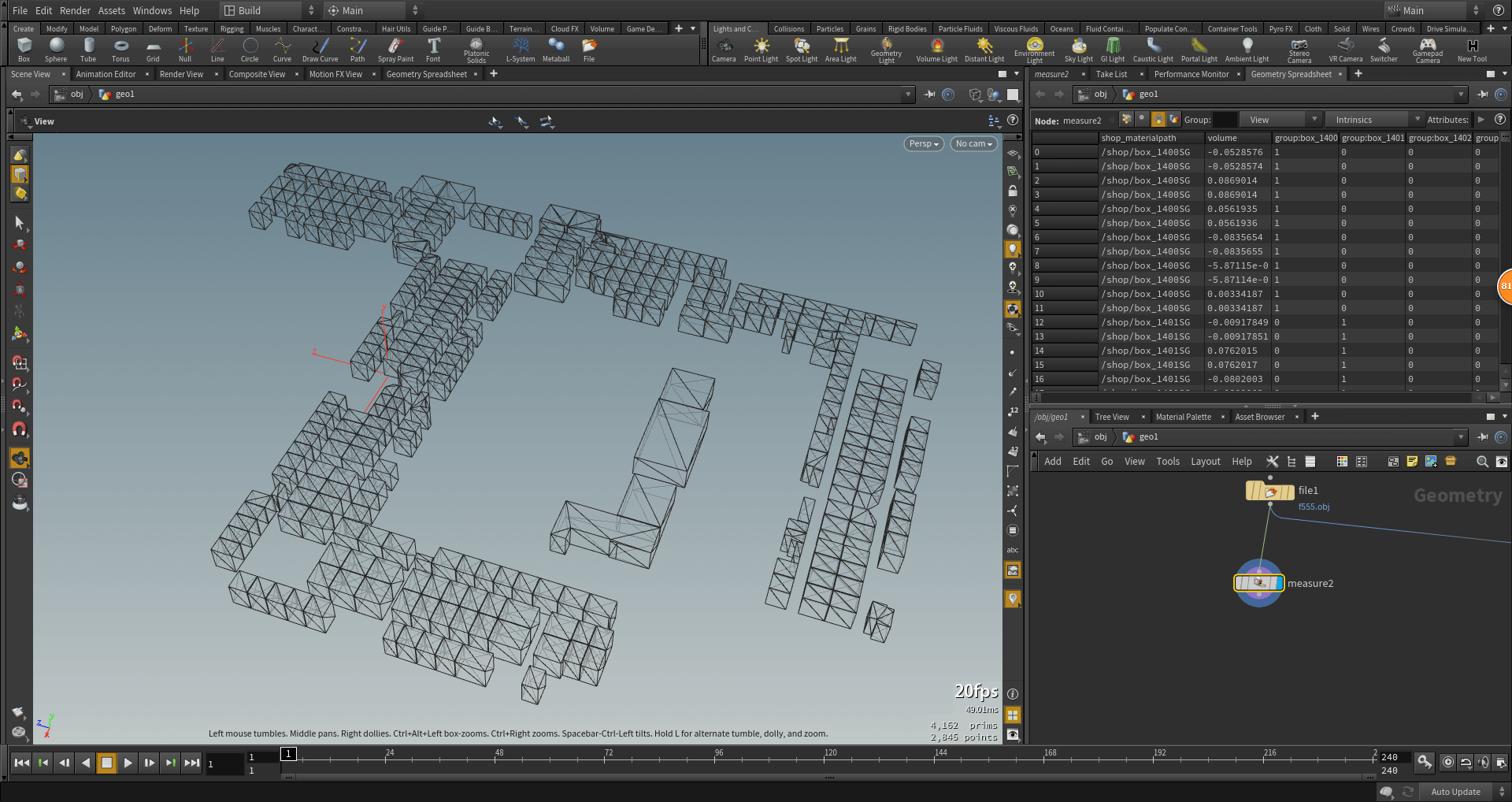Click the Group input field
The height and width of the screenshot is (802, 1512).
[x=1225, y=120]
